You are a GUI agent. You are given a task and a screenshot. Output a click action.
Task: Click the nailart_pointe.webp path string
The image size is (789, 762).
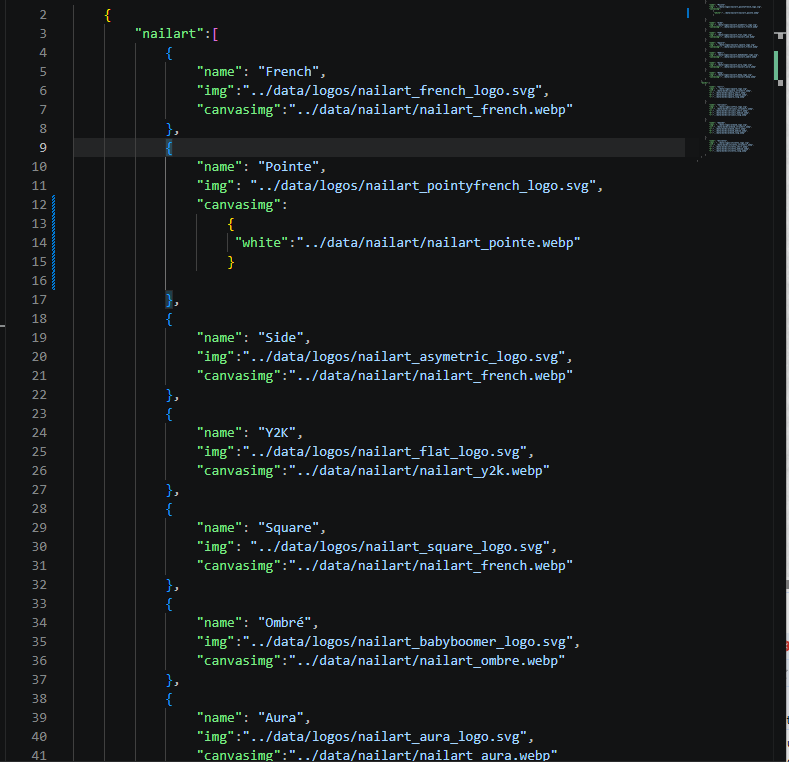tap(438, 243)
